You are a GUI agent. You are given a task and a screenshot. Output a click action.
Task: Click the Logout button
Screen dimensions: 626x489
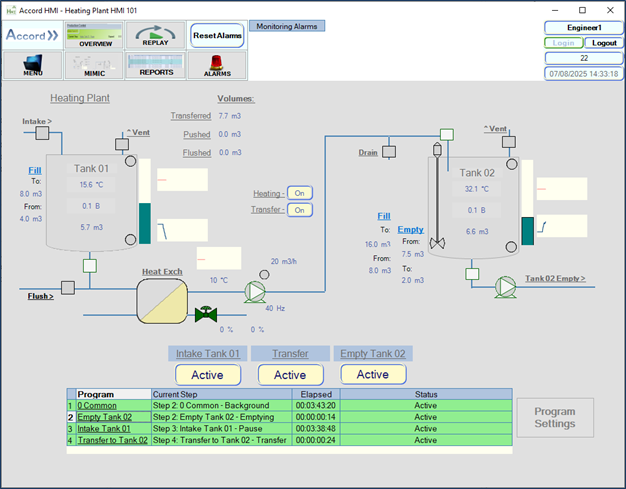point(604,43)
